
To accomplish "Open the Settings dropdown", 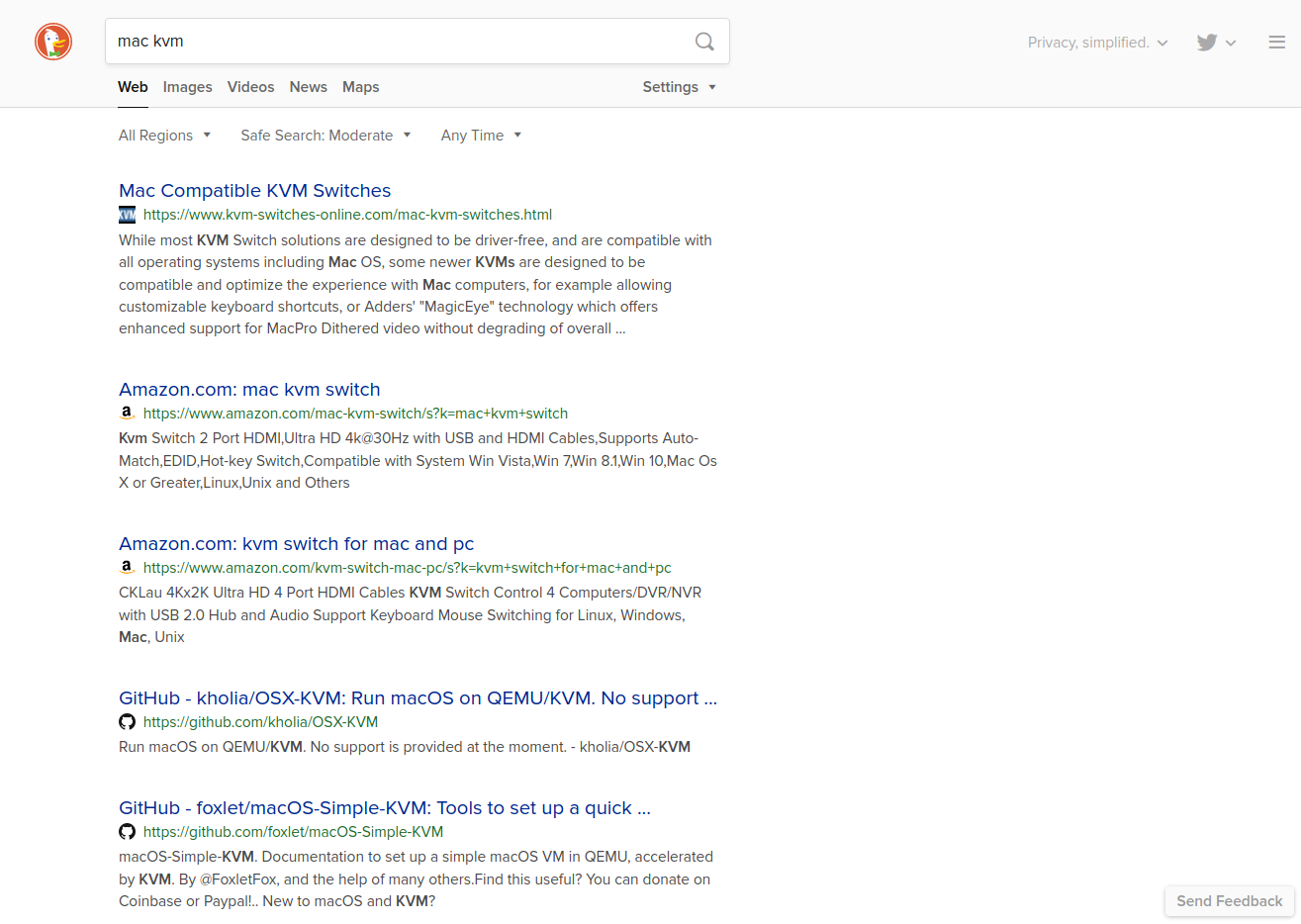I will pos(679,87).
